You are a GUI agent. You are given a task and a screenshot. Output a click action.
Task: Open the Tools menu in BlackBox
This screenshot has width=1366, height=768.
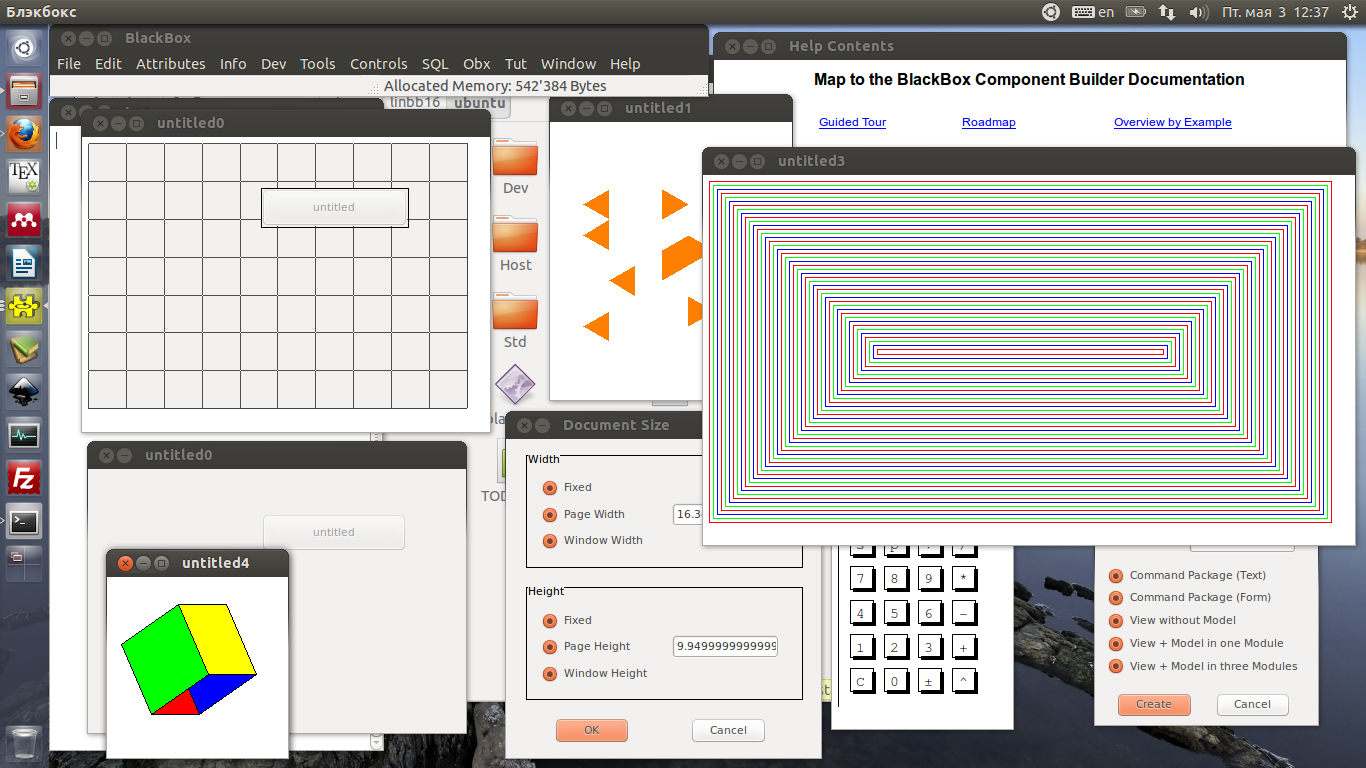pyautogui.click(x=317, y=64)
